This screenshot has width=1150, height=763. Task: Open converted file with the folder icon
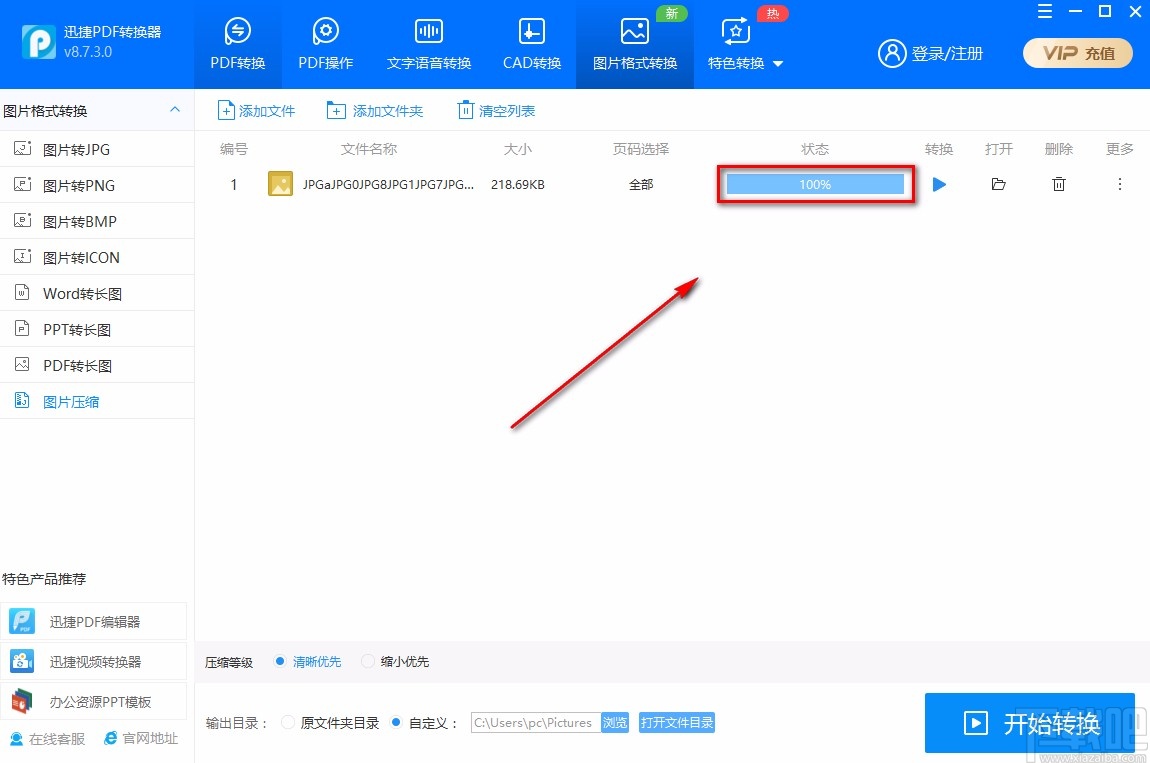click(998, 184)
